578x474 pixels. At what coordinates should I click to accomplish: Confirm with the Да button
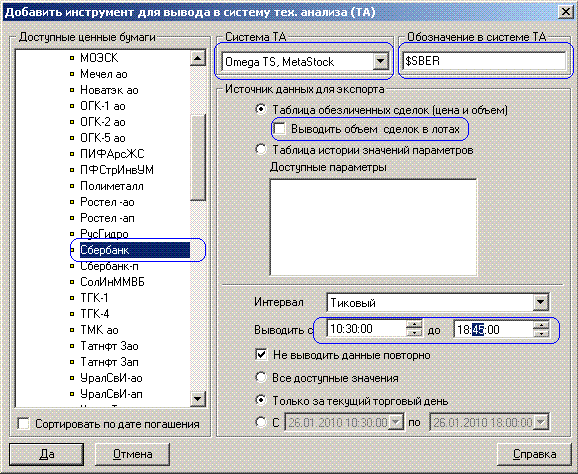coord(46,454)
